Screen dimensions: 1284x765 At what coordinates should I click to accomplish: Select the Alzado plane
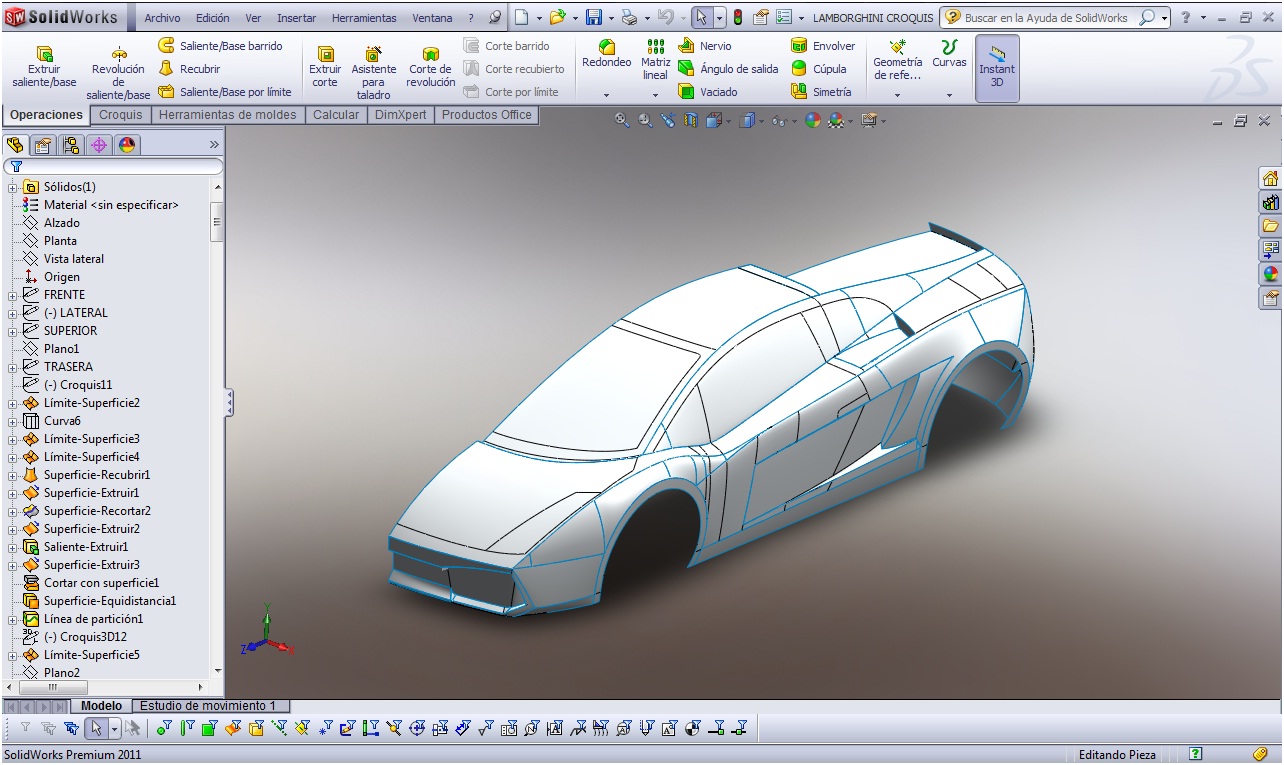coord(61,223)
